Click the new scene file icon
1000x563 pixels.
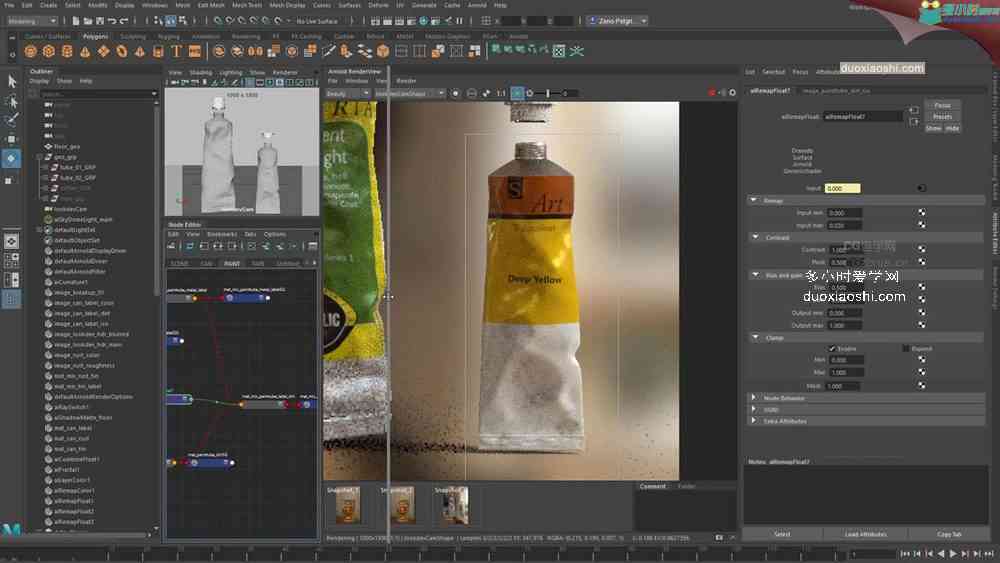click(76, 21)
